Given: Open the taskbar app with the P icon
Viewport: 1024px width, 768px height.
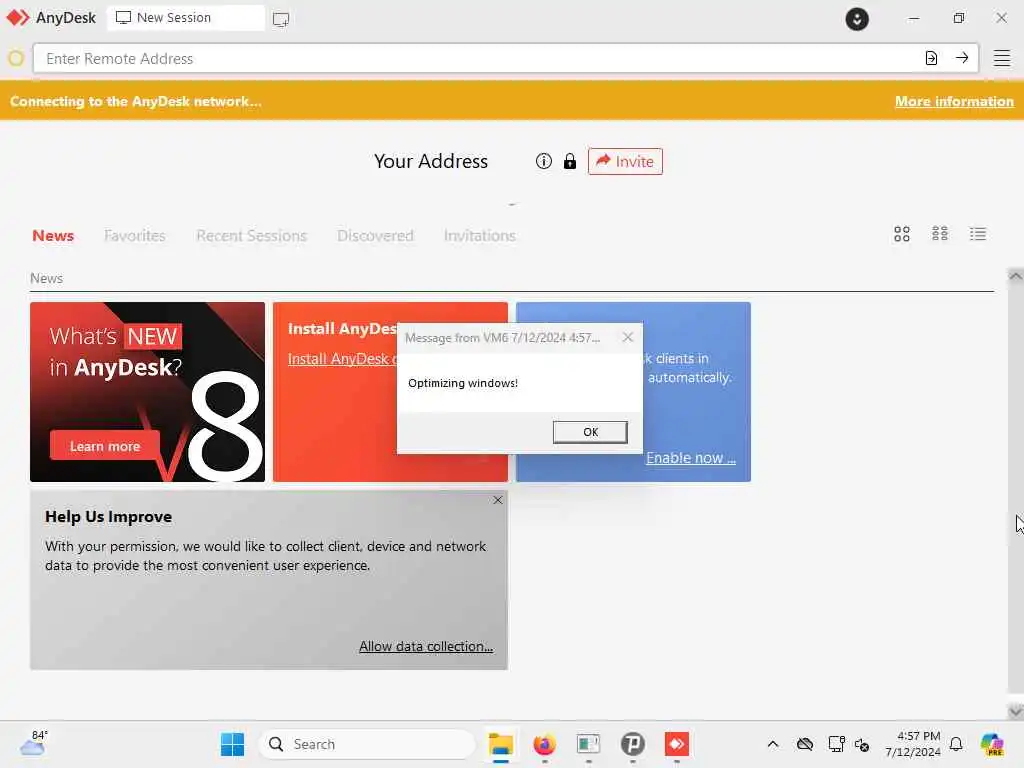Looking at the screenshot, I should [x=632, y=744].
